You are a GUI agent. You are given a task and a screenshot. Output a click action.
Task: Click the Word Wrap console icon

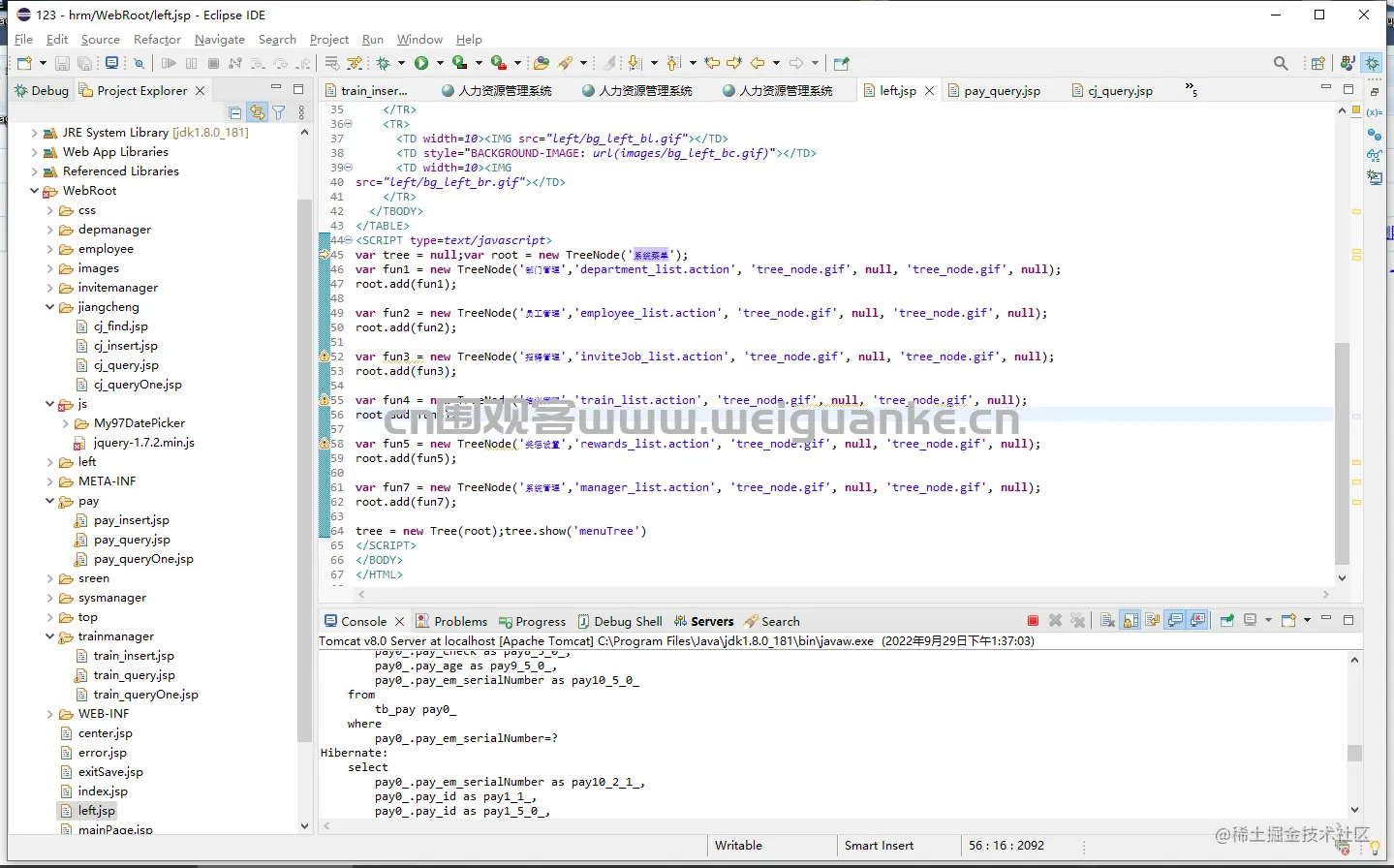click(1153, 620)
